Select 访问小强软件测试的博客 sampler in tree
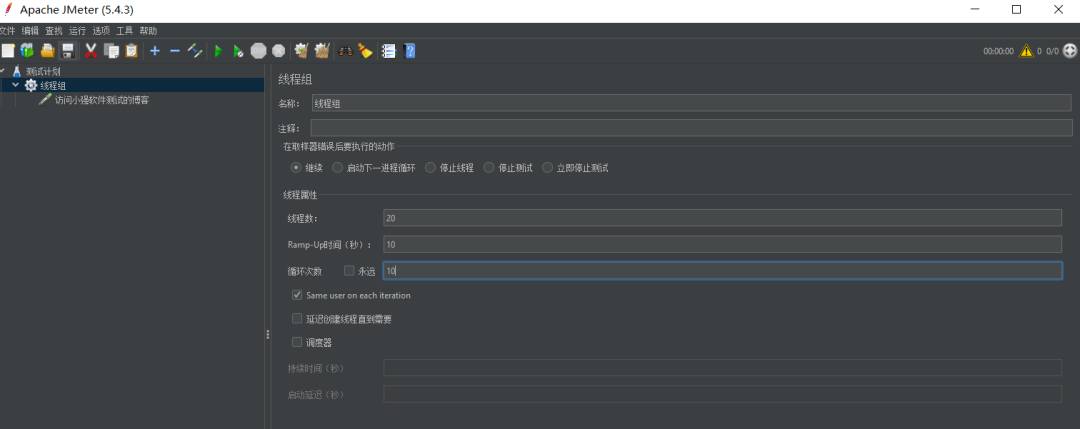The height and width of the screenshot is (429, 1080). pyautogui.click(x=101, y=100)
